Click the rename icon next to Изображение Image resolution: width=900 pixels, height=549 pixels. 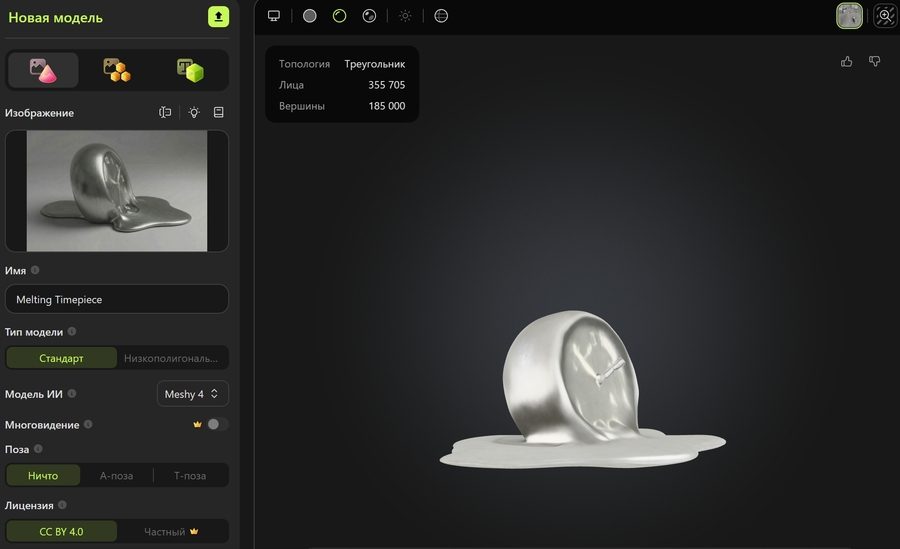[165, 113]
